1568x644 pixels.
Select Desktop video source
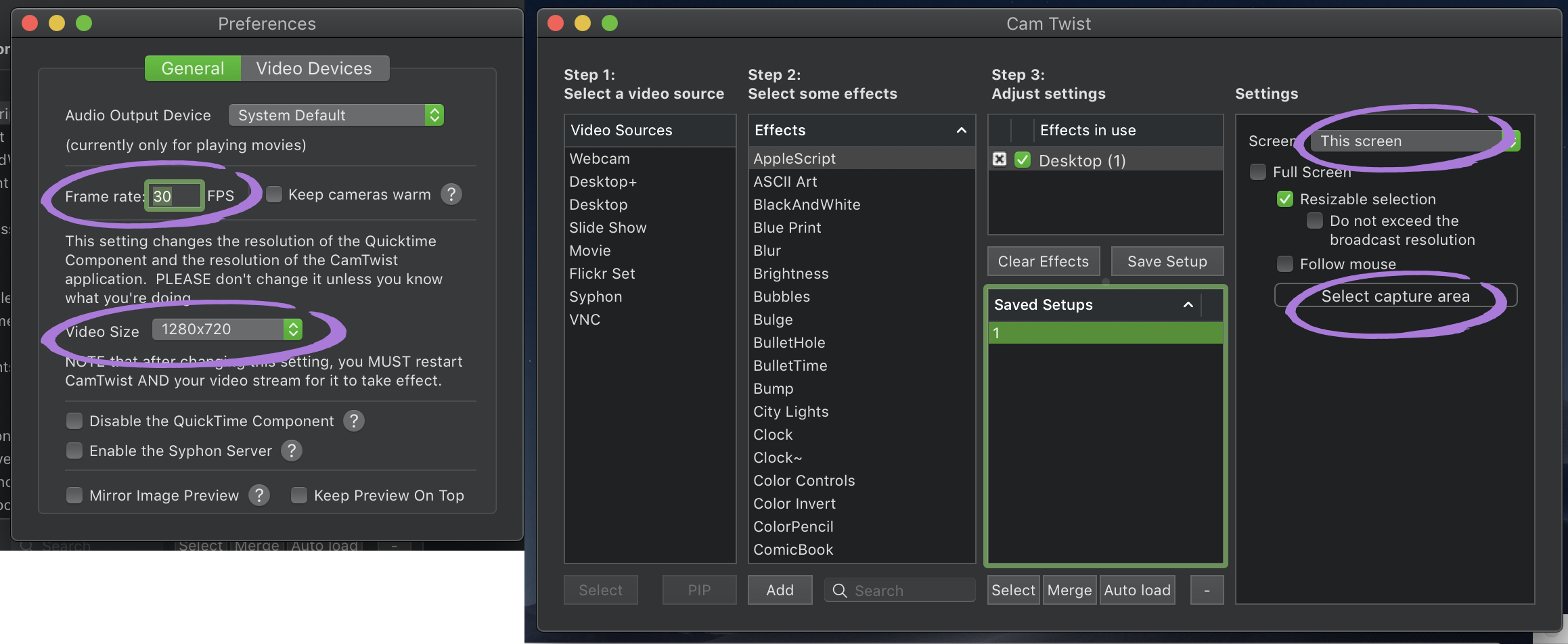(x=650, y=204)
